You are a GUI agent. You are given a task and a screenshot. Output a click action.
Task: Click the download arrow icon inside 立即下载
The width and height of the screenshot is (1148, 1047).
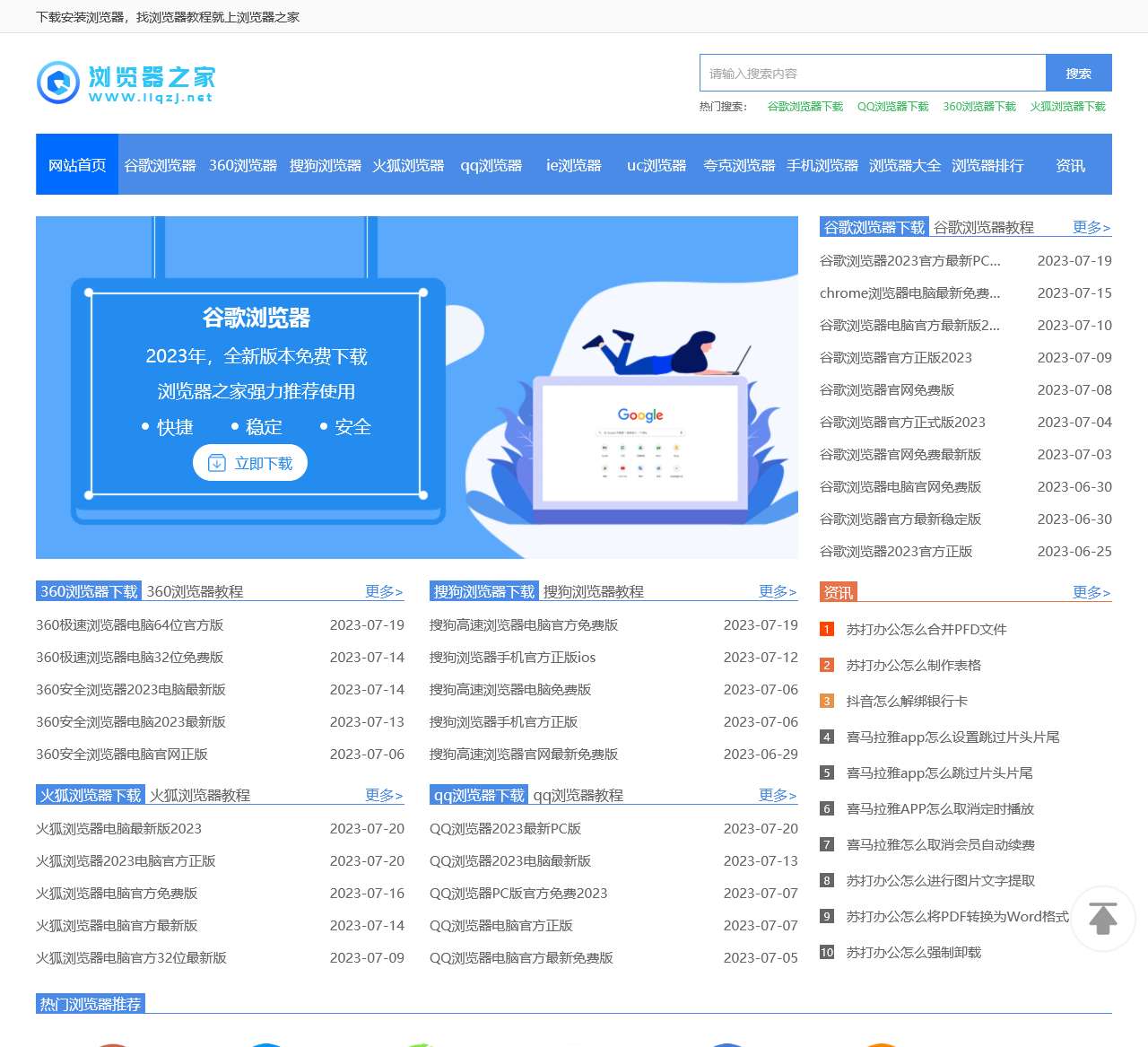pos(215,463)
